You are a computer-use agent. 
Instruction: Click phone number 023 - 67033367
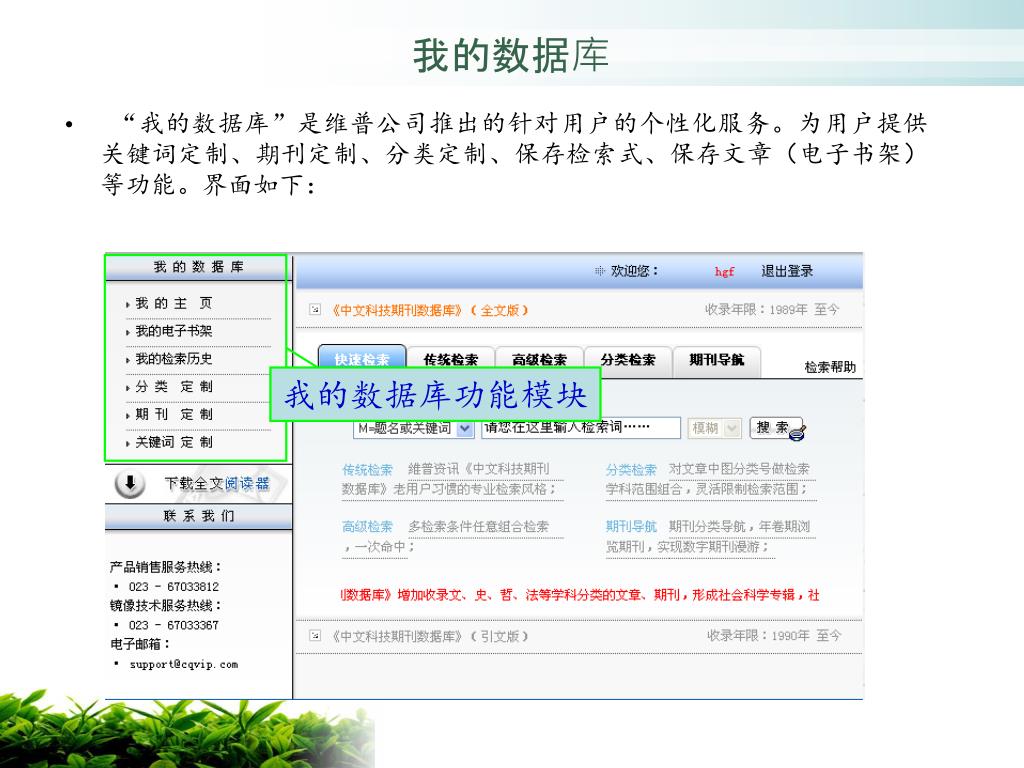[174, 625]
